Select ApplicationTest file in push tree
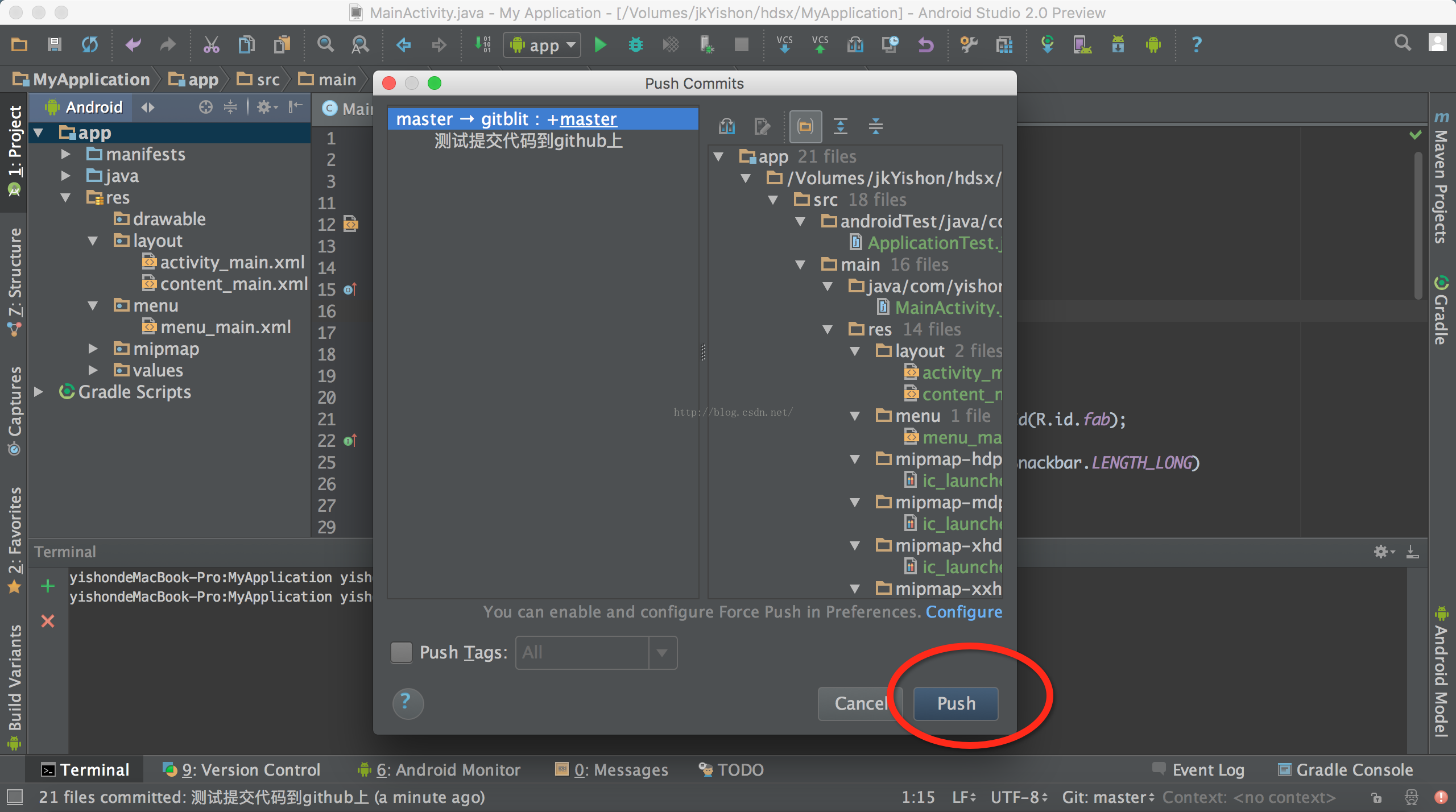1456x812 pixels. pos(926,243)
